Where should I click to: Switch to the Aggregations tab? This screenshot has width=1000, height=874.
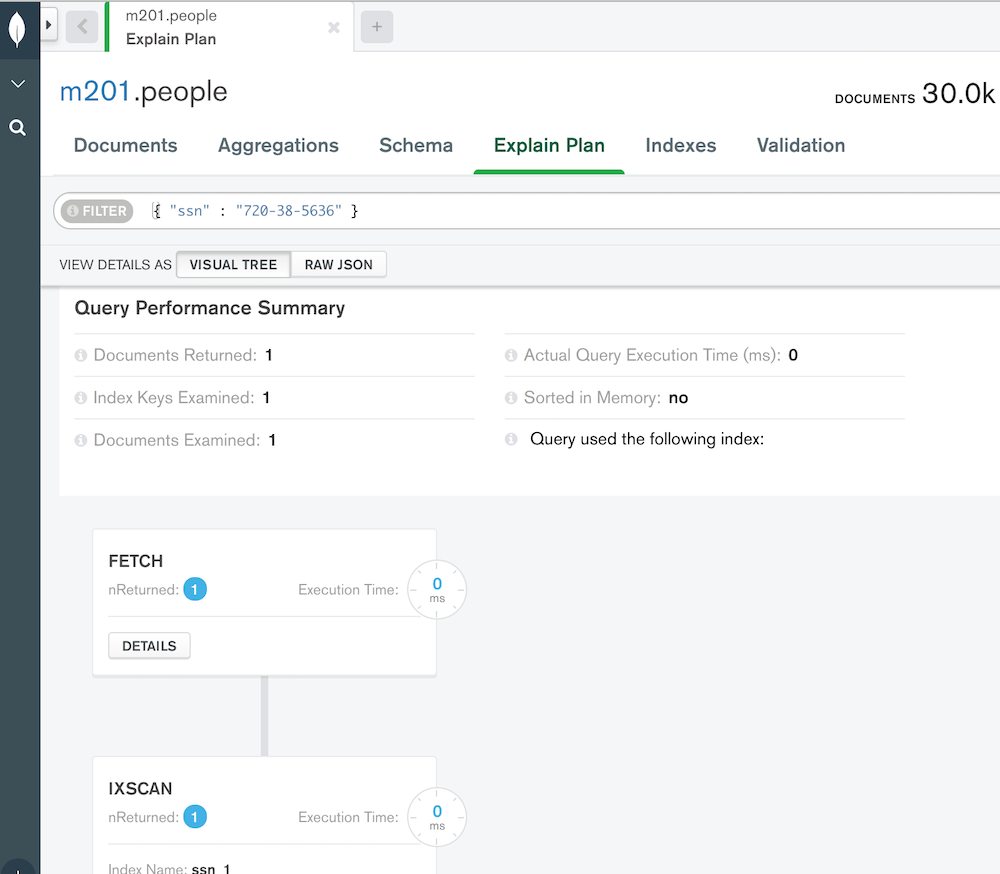point(278,145)
